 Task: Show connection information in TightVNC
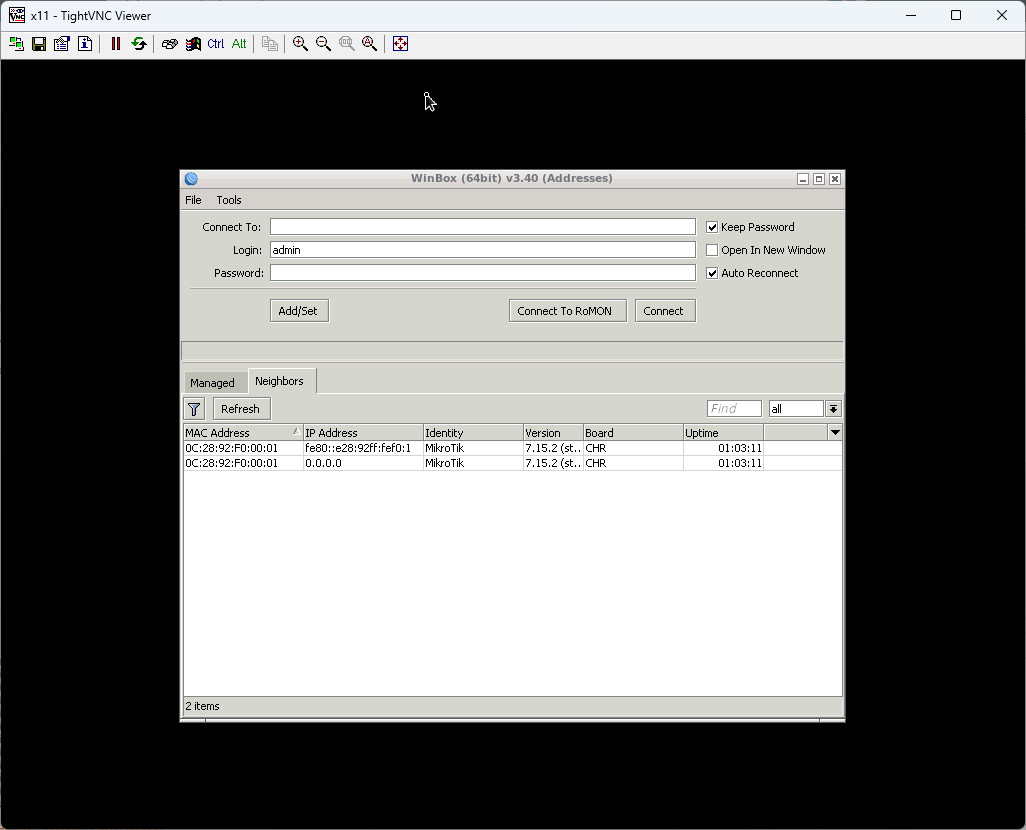click(85, 43)
